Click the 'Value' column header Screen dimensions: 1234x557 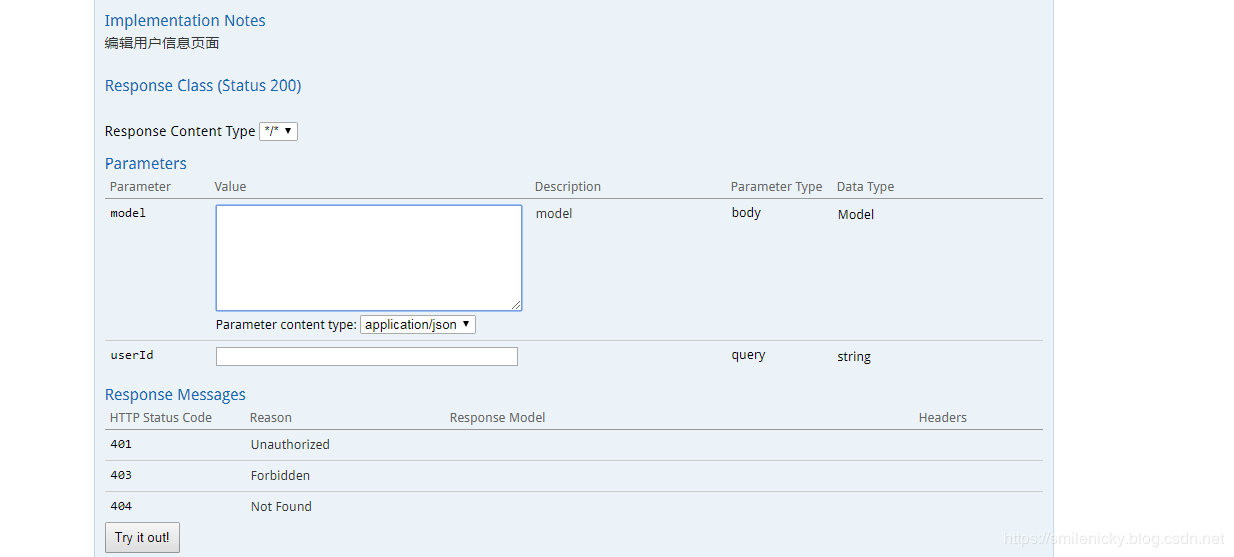(x=230, y=187)
